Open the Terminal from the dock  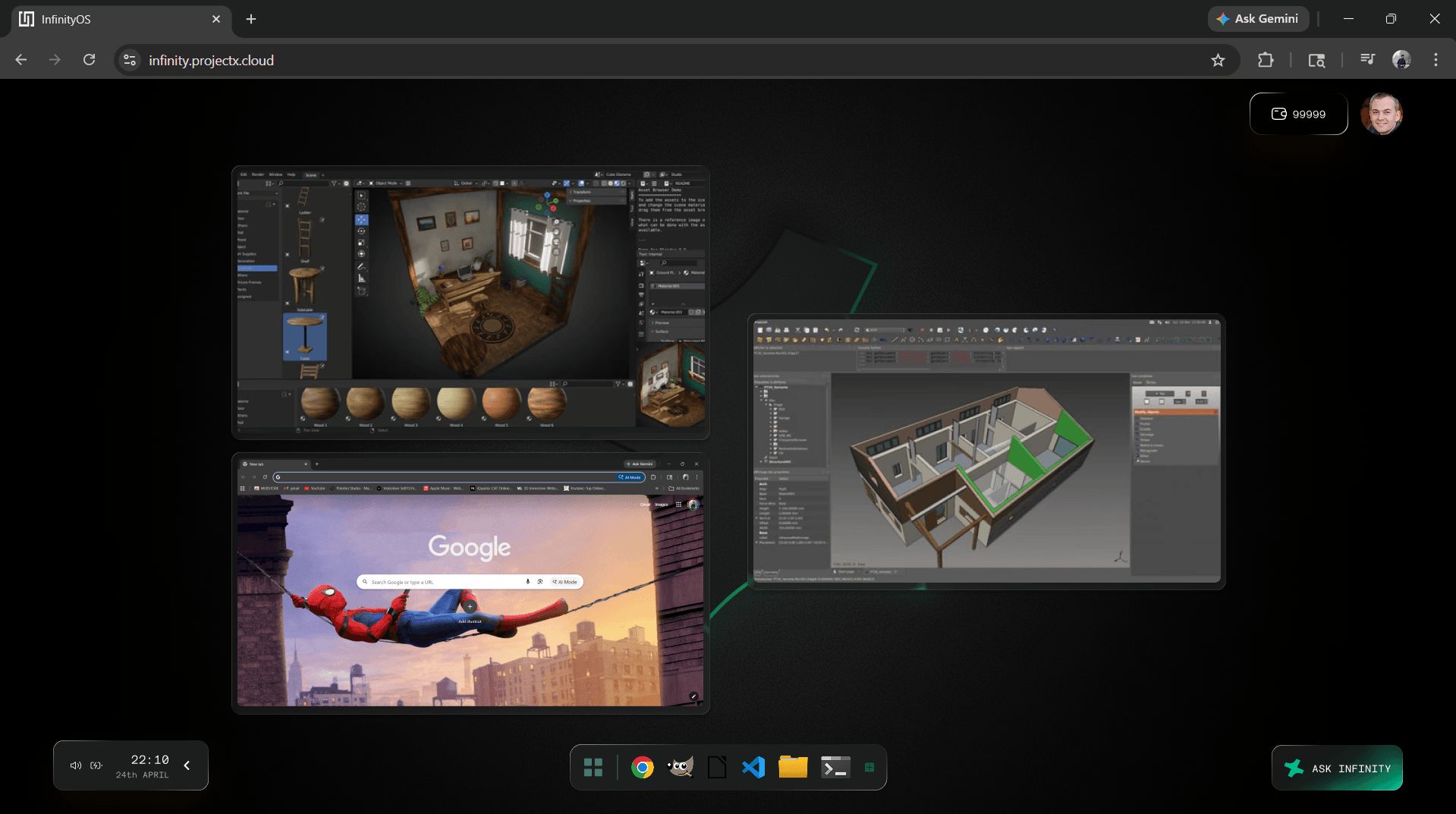[835, 768]
